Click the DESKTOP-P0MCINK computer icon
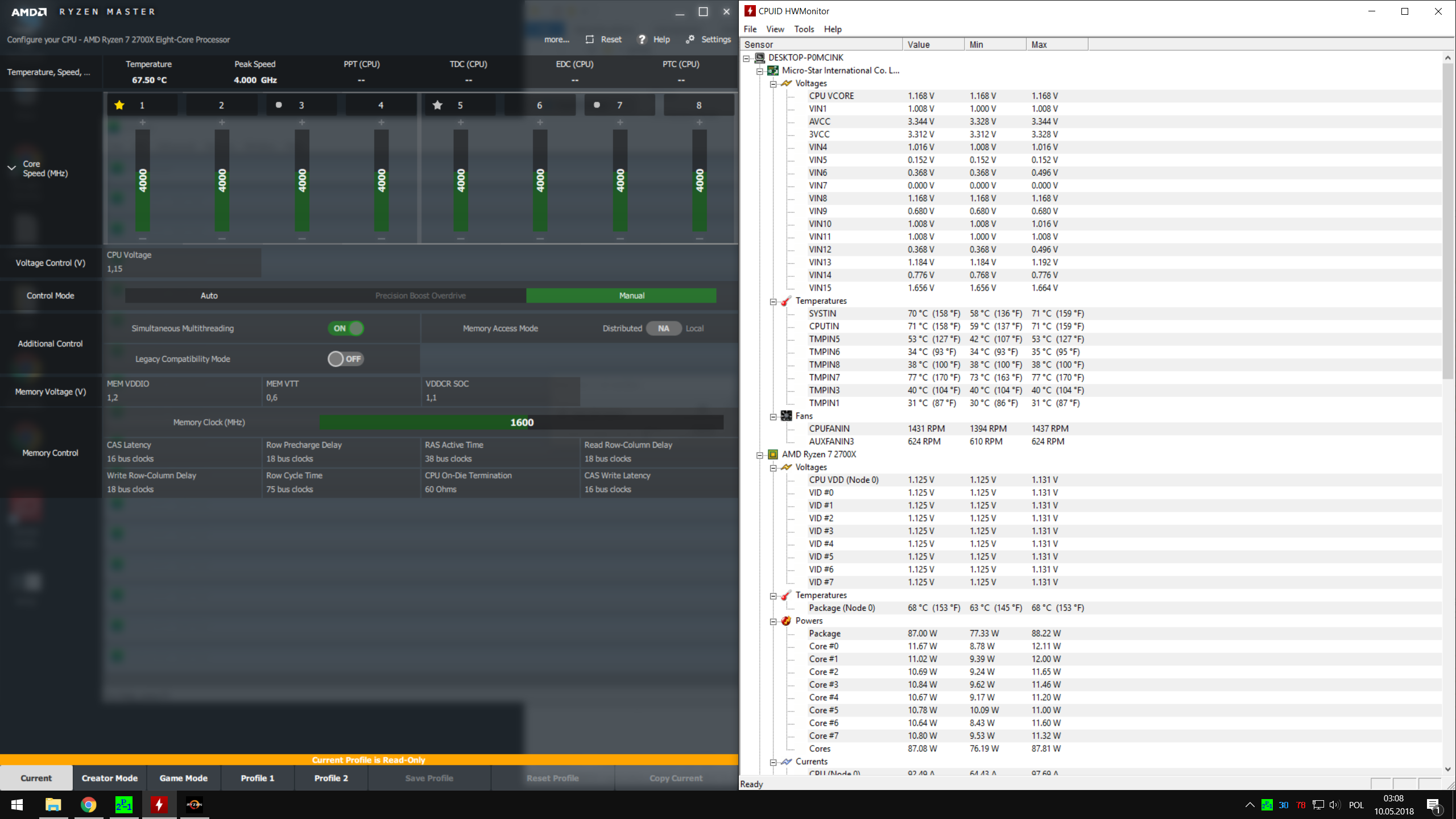Image resolution: width=1456 pixels, height=819 pixels. 760,57
